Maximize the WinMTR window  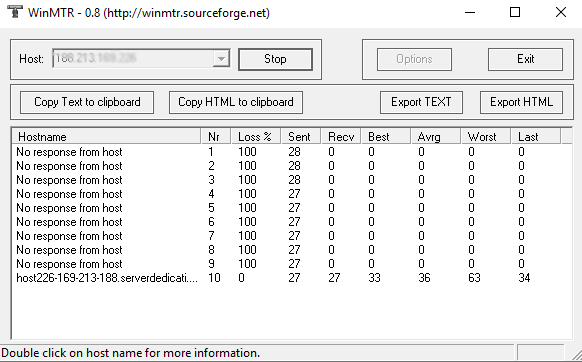(515, 13)
